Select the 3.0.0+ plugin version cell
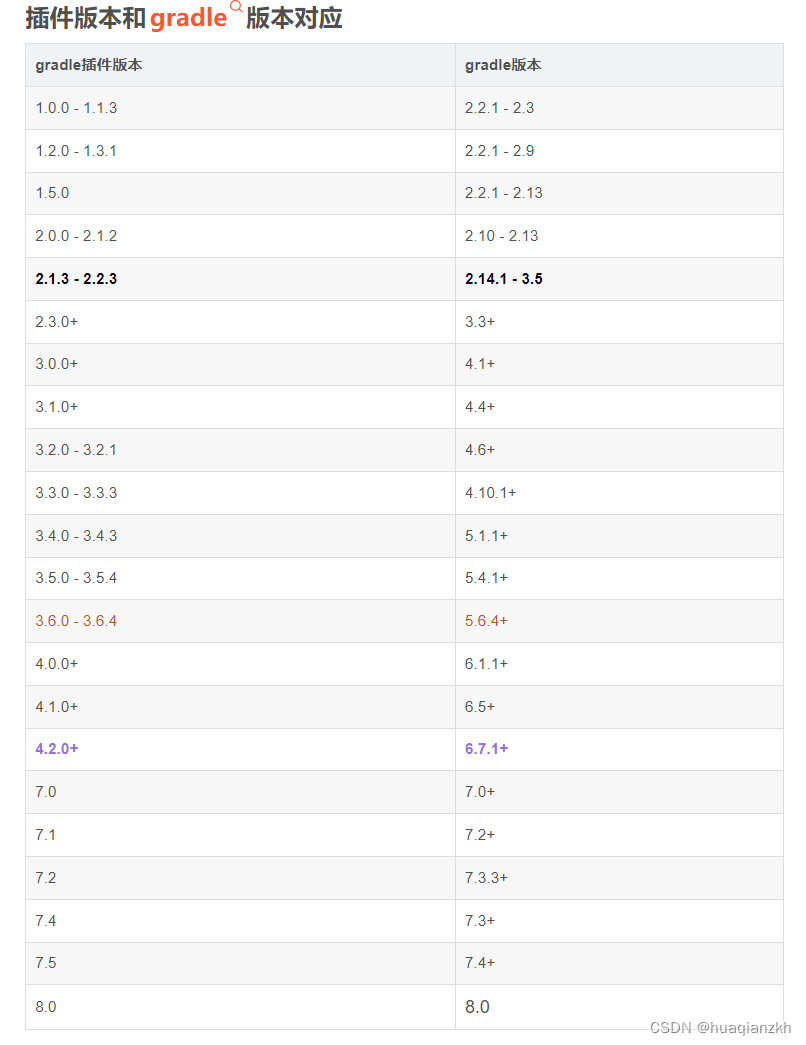Viewport: 806px width, 1045px height. 240,365
